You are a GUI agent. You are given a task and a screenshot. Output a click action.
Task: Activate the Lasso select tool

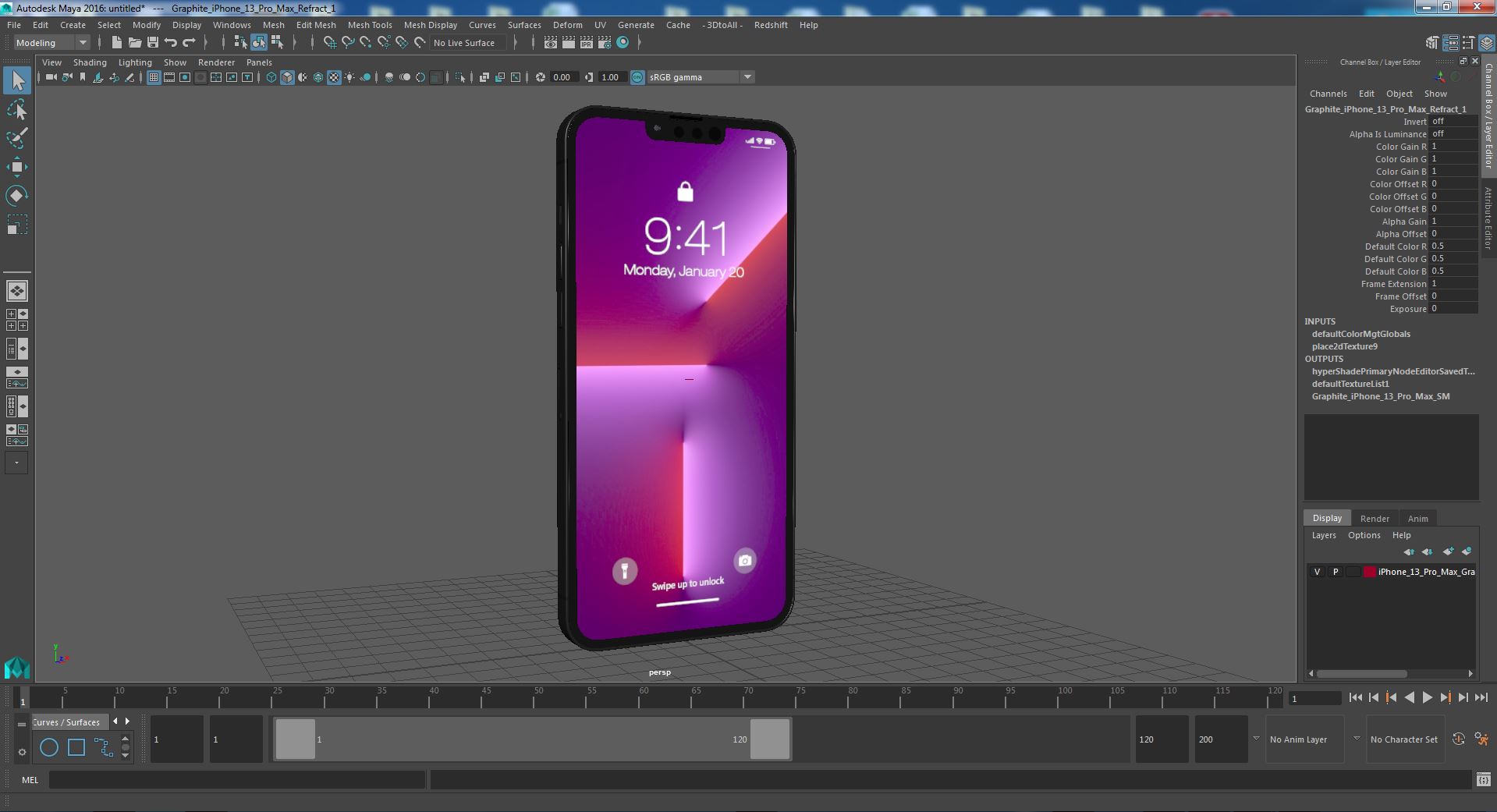(17, 110)
